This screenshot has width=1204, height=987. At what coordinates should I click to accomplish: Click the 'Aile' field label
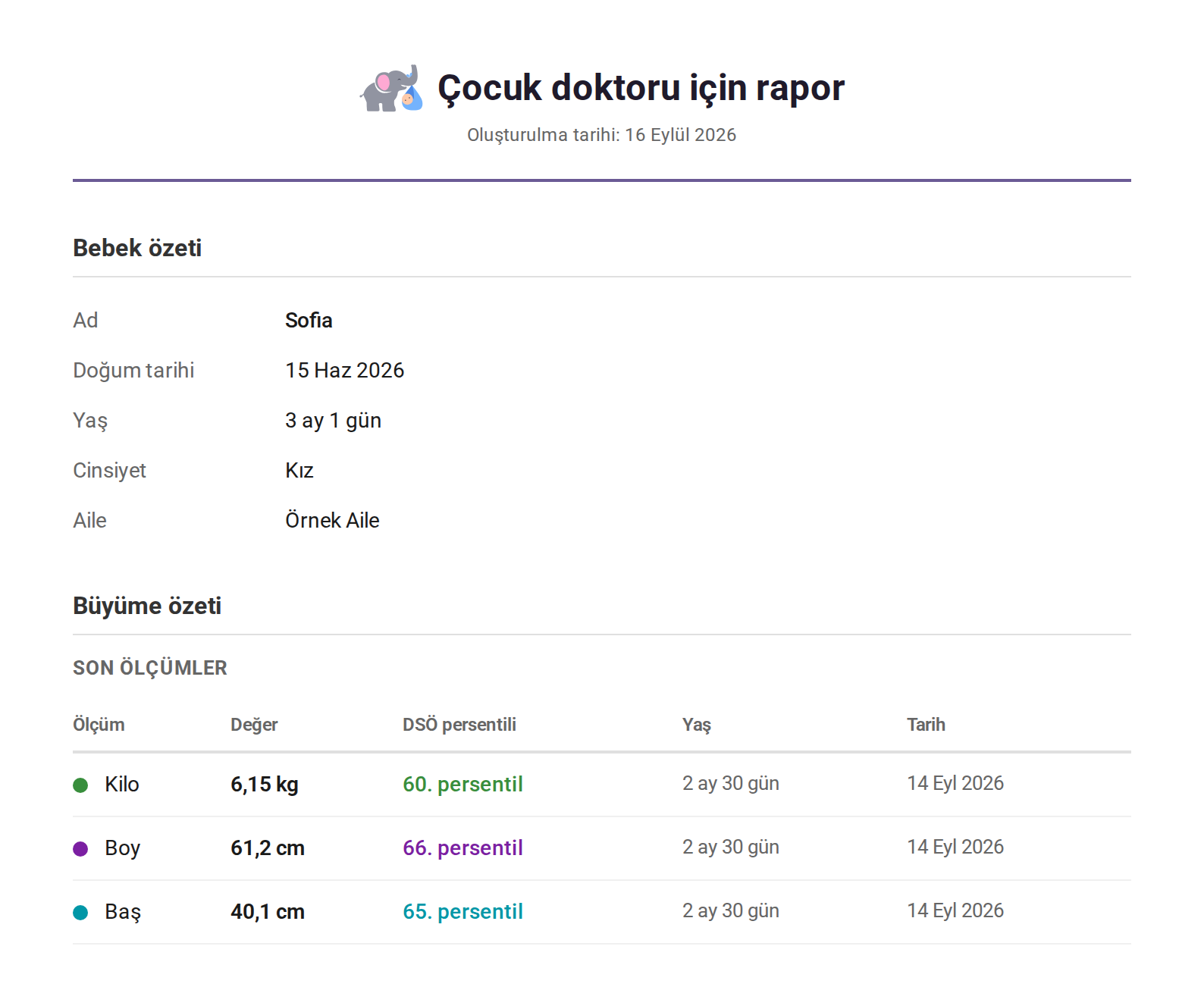coord(89,520)
